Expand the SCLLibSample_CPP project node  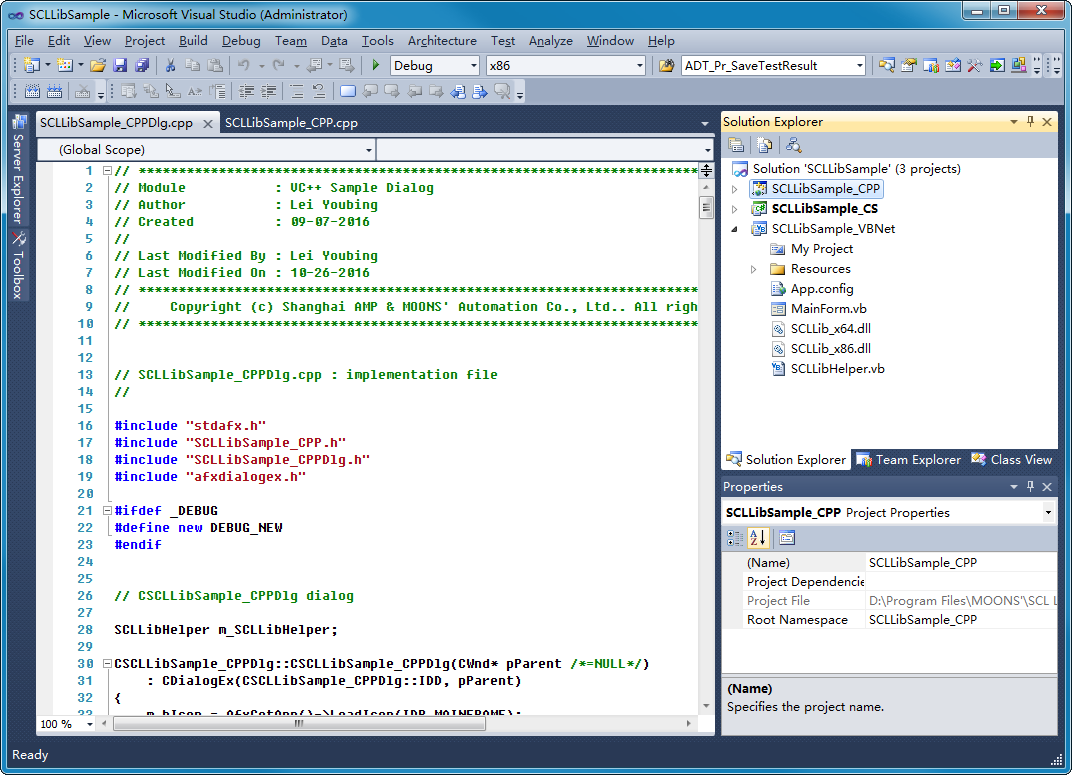coord(735,189)
